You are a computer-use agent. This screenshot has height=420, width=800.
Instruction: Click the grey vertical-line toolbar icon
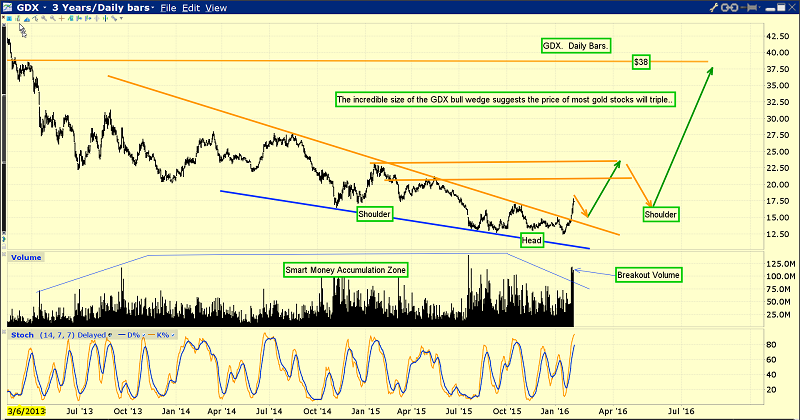[96, 19]
